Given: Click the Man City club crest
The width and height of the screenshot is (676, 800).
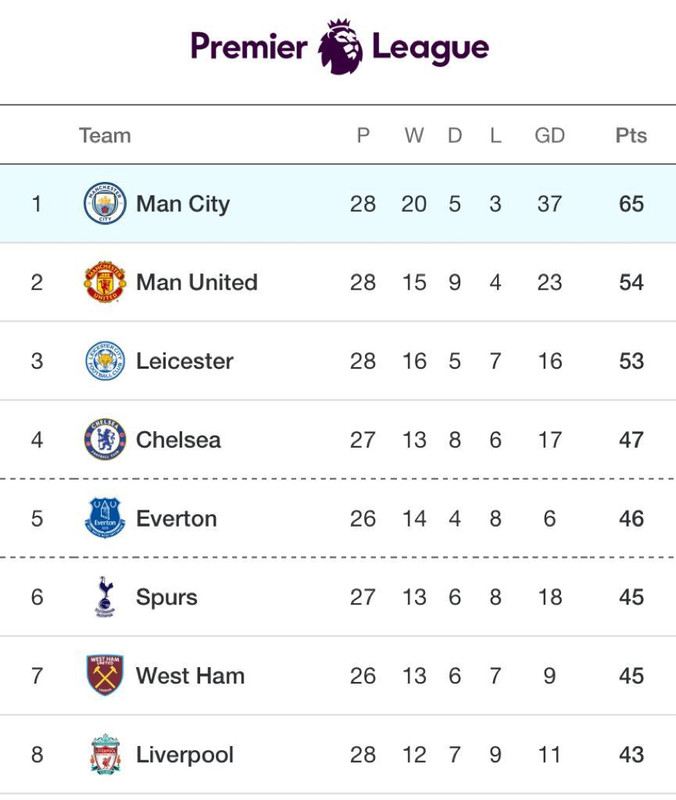Looking at the screenshot, I should 105,203.
